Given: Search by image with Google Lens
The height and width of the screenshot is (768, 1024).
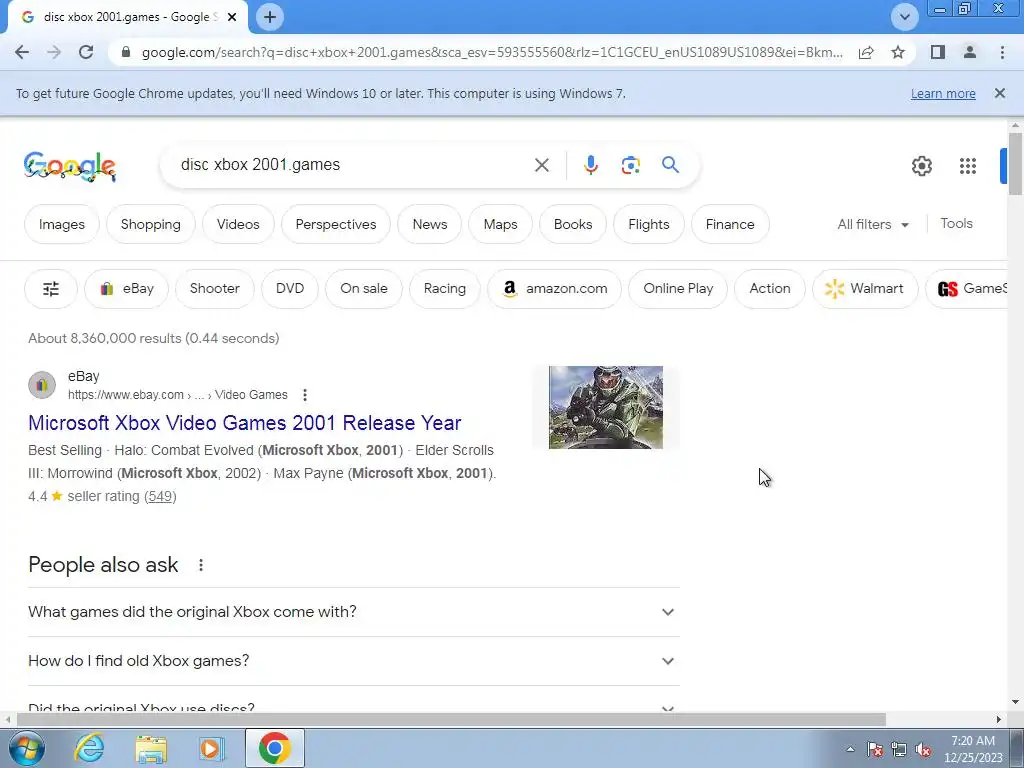Looking at the screenshot, I should (x=630, y=165).
